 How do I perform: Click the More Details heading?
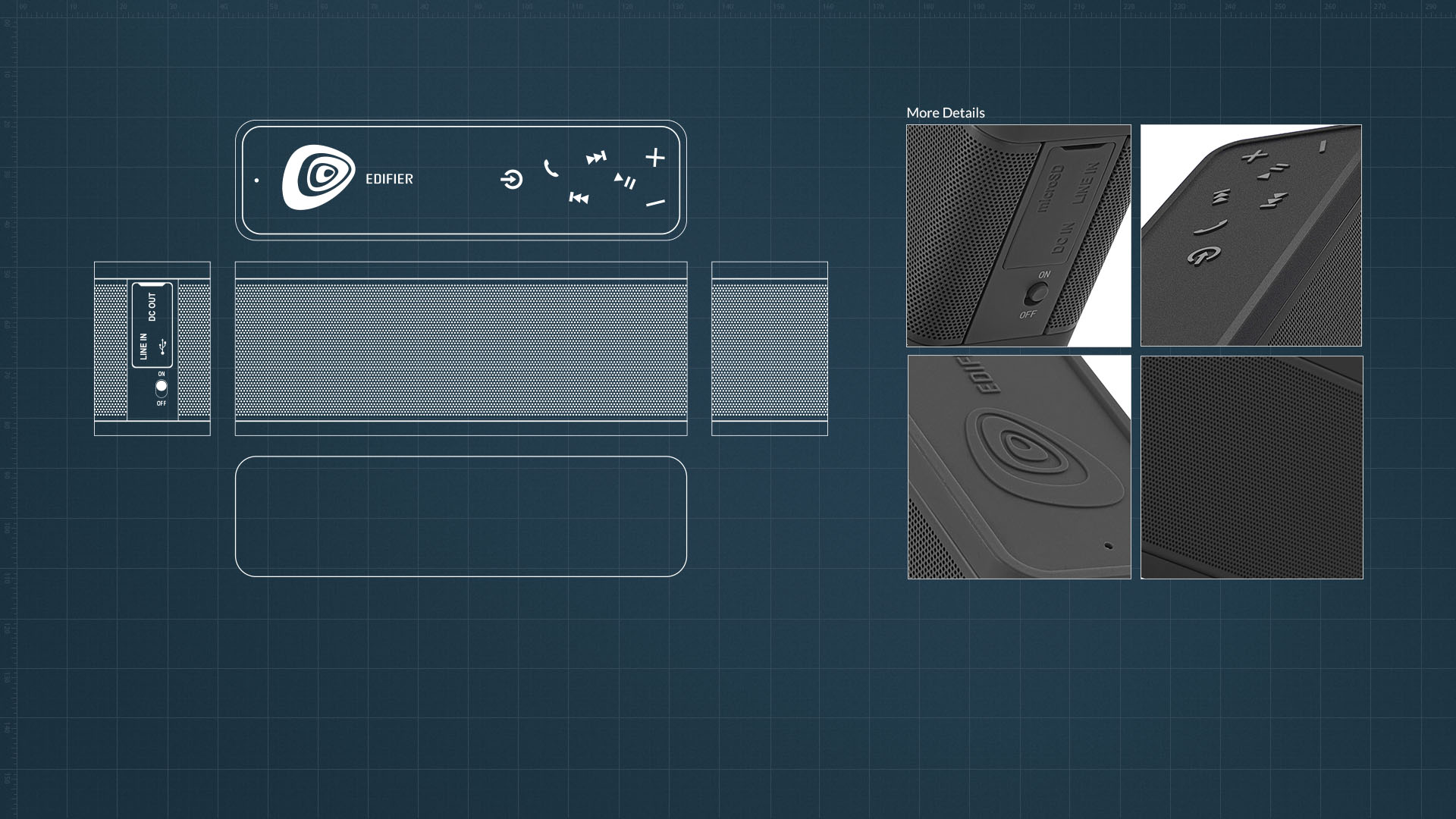(x=946, y=113)
